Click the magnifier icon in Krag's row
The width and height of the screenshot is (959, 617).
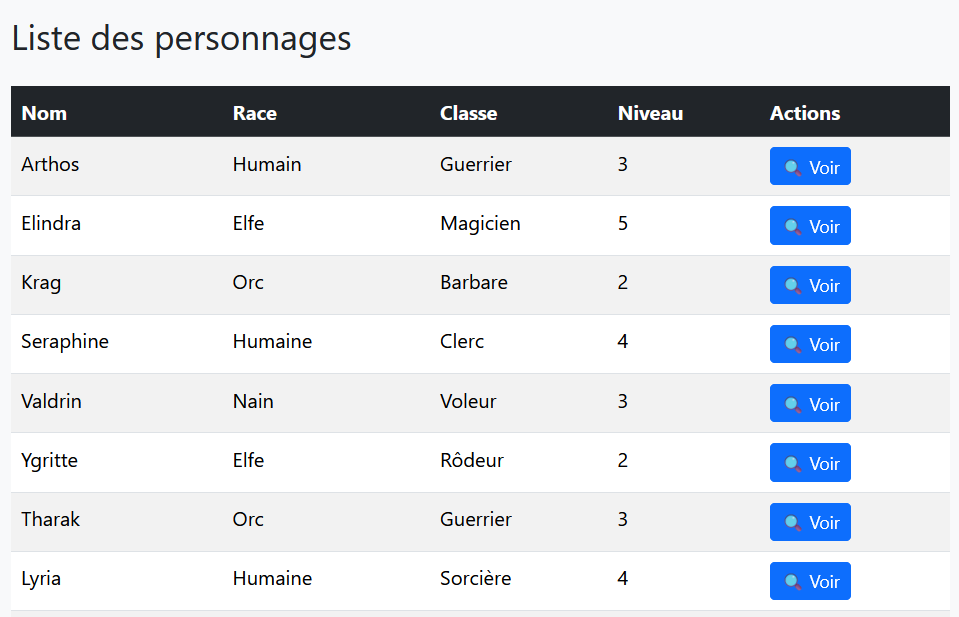click(793, 286)
